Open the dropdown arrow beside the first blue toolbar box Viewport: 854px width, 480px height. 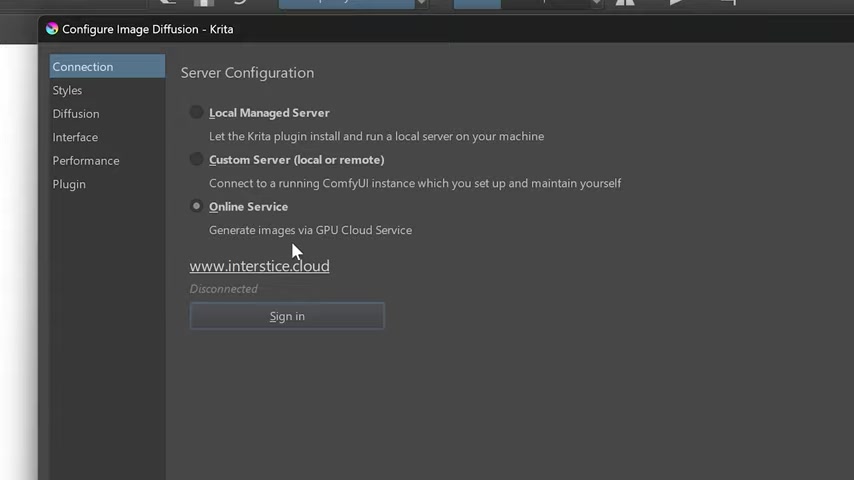[x=421, y=3]
